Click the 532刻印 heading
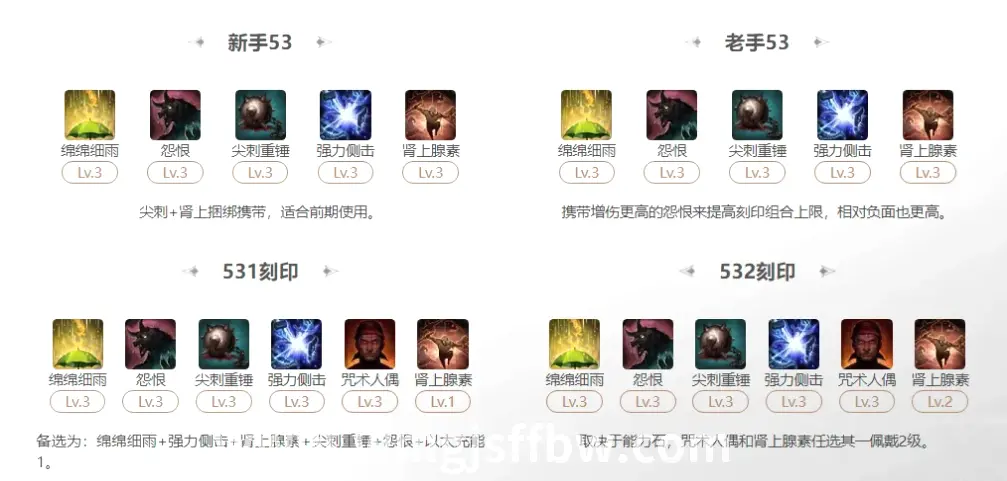Image resolution: width=1007 pixels, height=481 pixels. point(757,272)
